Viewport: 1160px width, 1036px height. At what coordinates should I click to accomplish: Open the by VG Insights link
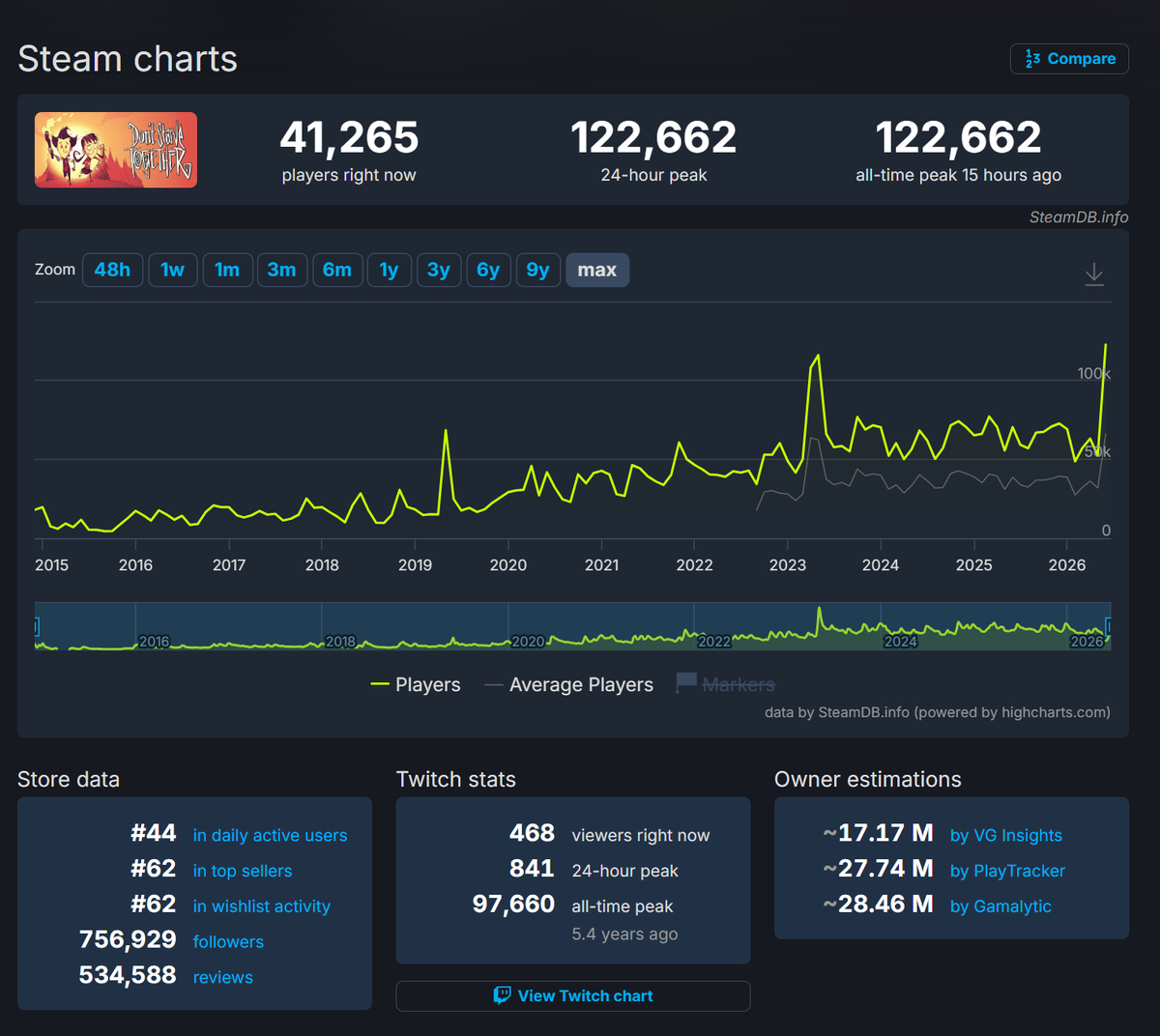pyautogui.click(x=1006, y=835)
